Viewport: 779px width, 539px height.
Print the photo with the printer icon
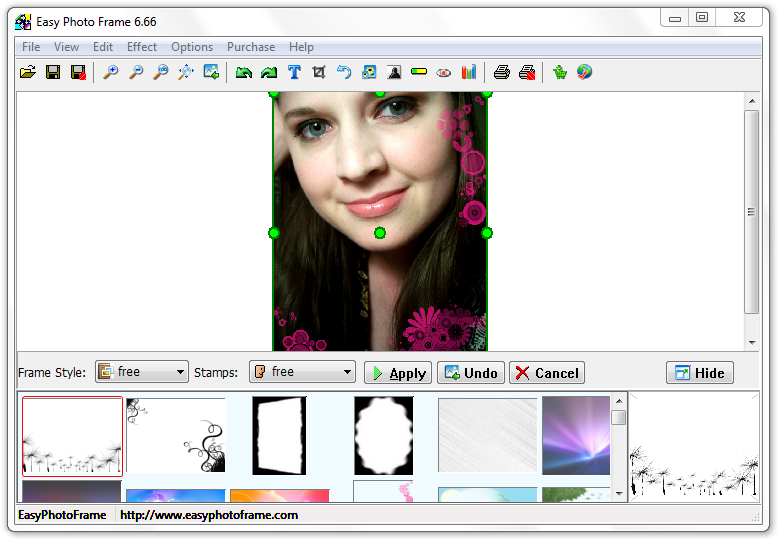502,73
